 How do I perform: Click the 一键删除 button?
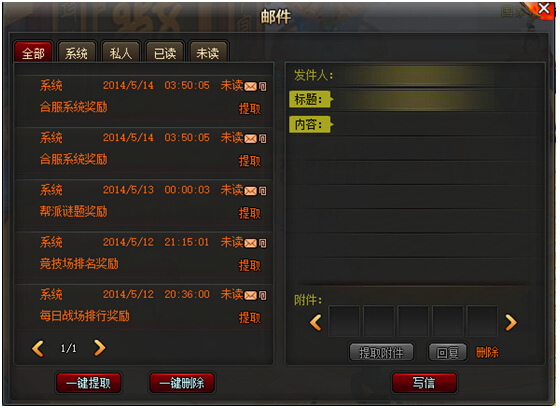[x=182, y=383]
